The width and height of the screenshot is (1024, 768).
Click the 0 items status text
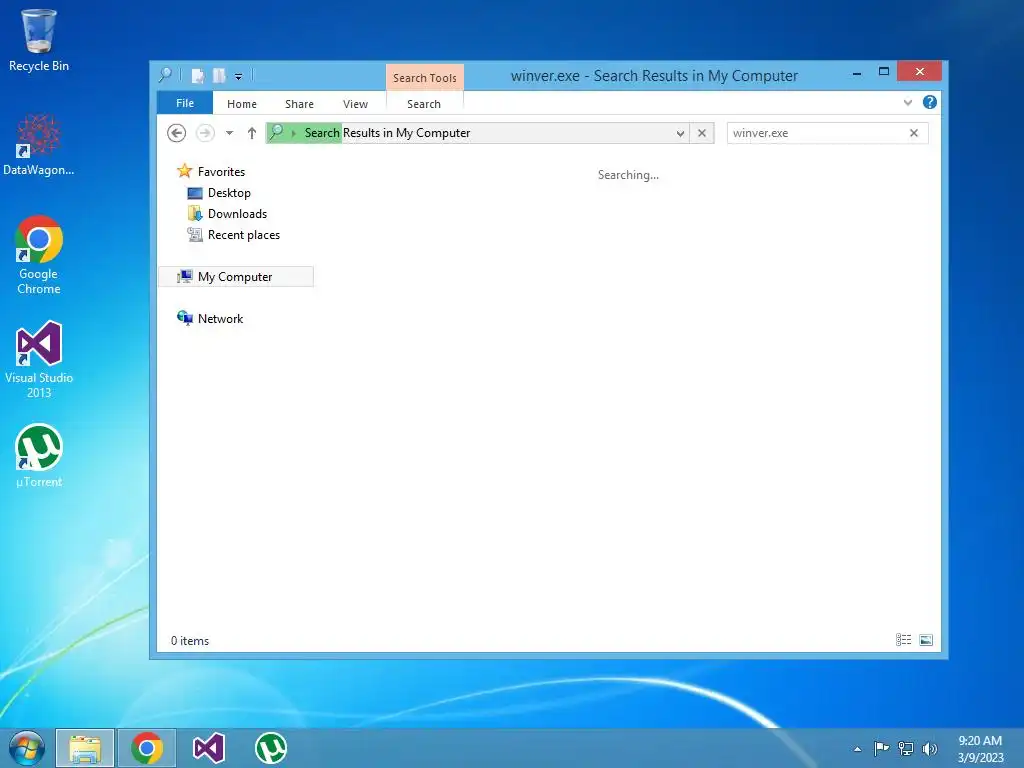(x=190, y=641)
